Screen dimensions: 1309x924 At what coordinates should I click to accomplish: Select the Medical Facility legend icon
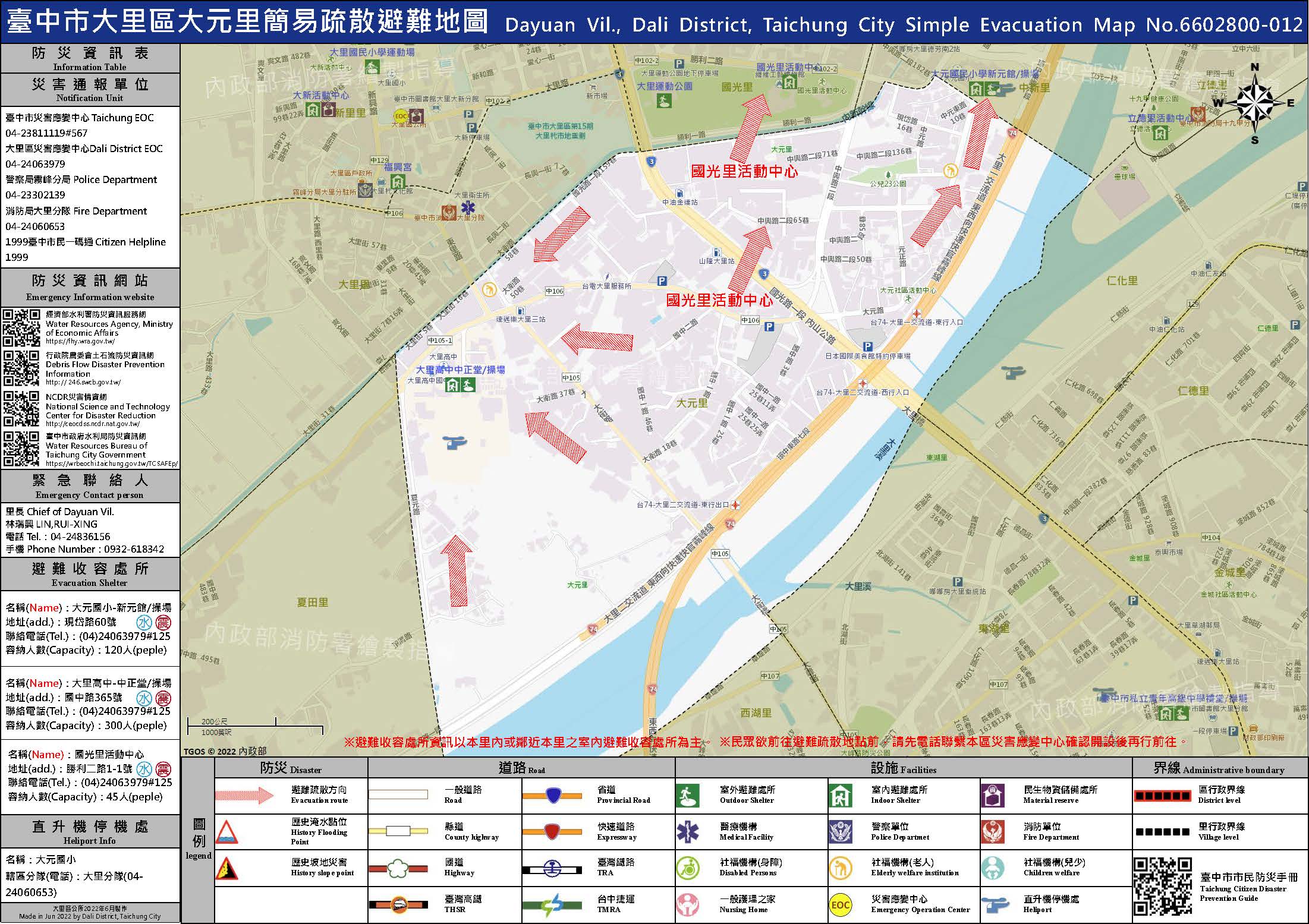687,832
